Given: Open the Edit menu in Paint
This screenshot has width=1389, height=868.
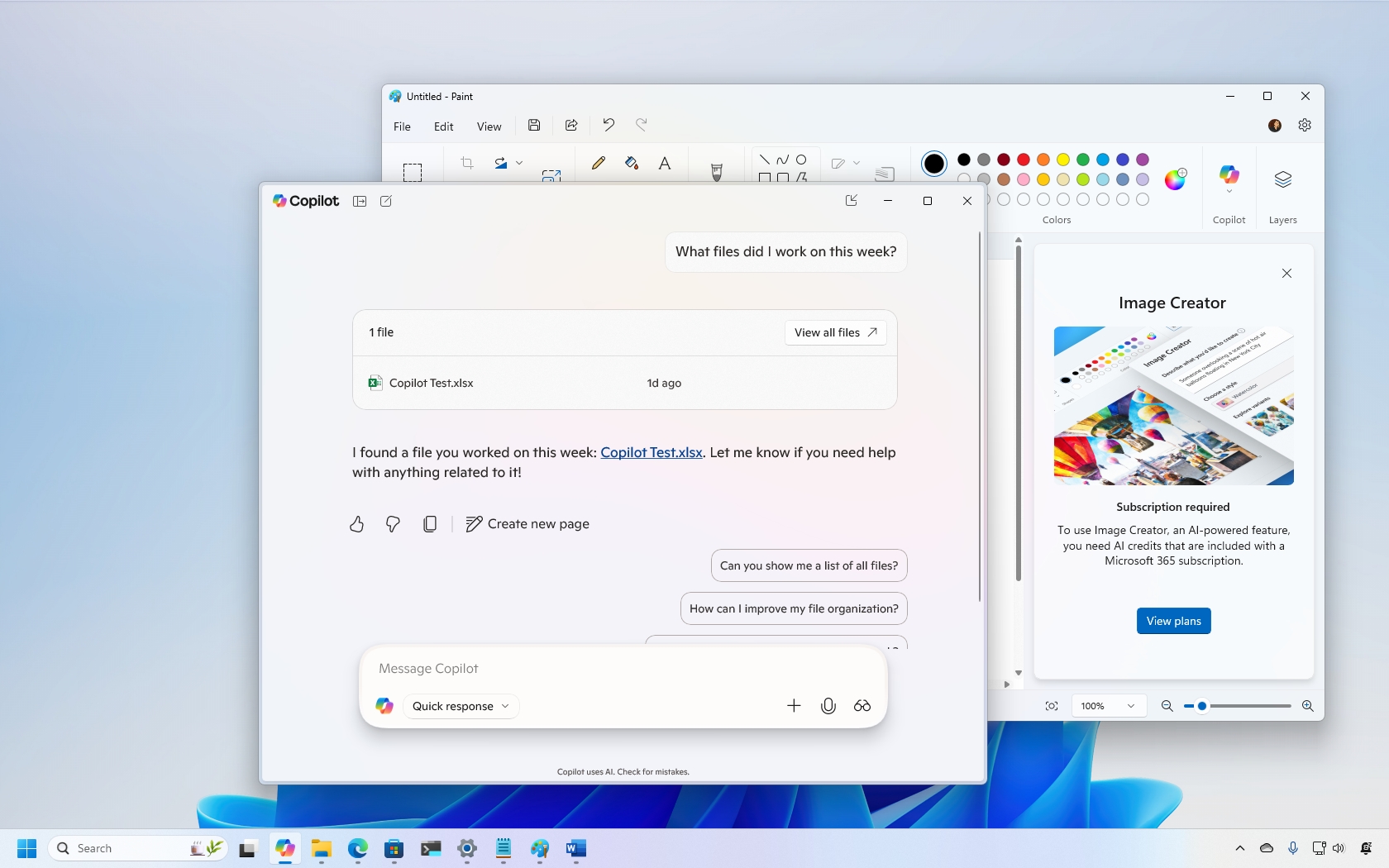Looking at the screenshot, I should (x=443, y=126).
